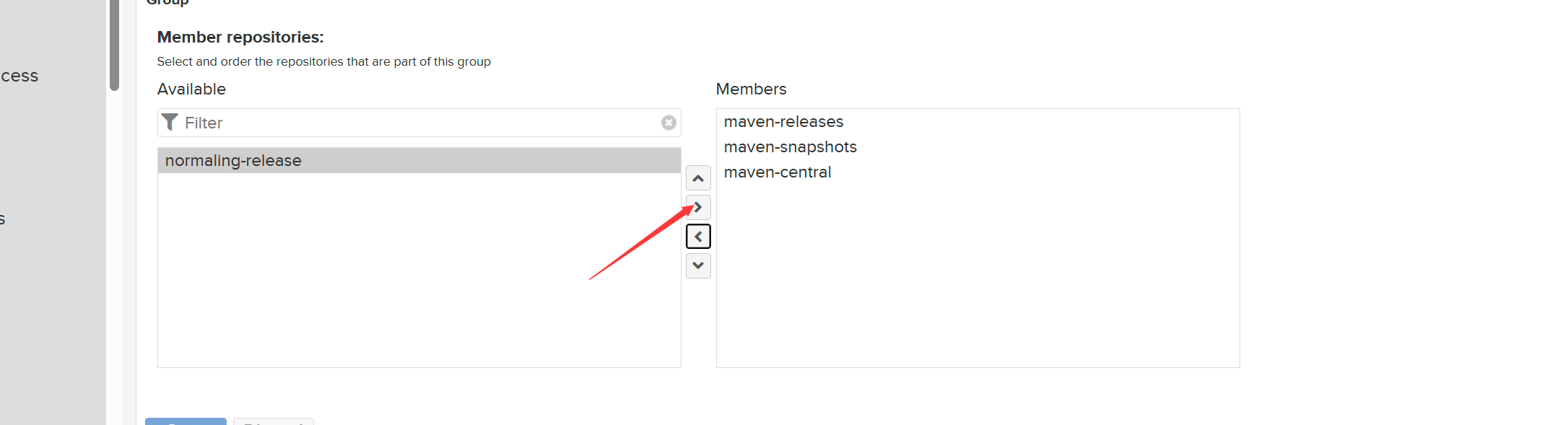Click the funnel filter icon

coord(170,122)
